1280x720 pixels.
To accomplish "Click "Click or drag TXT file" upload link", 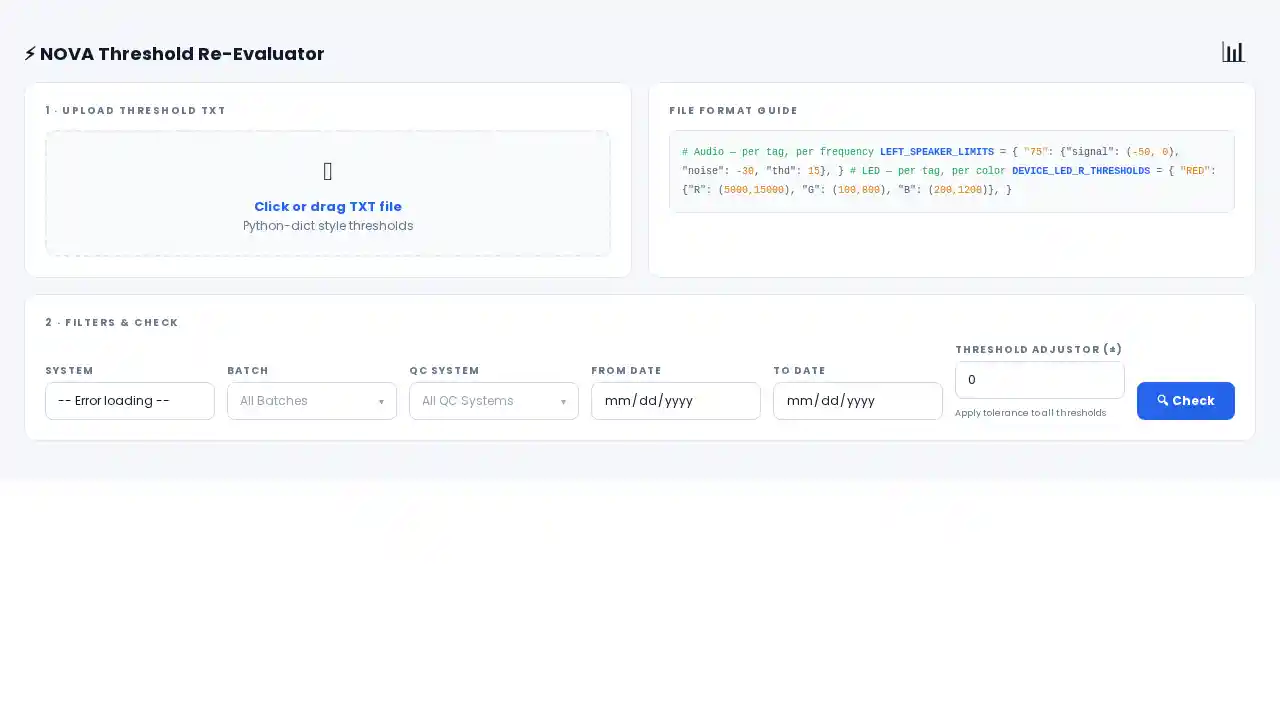I will [328, 207].
